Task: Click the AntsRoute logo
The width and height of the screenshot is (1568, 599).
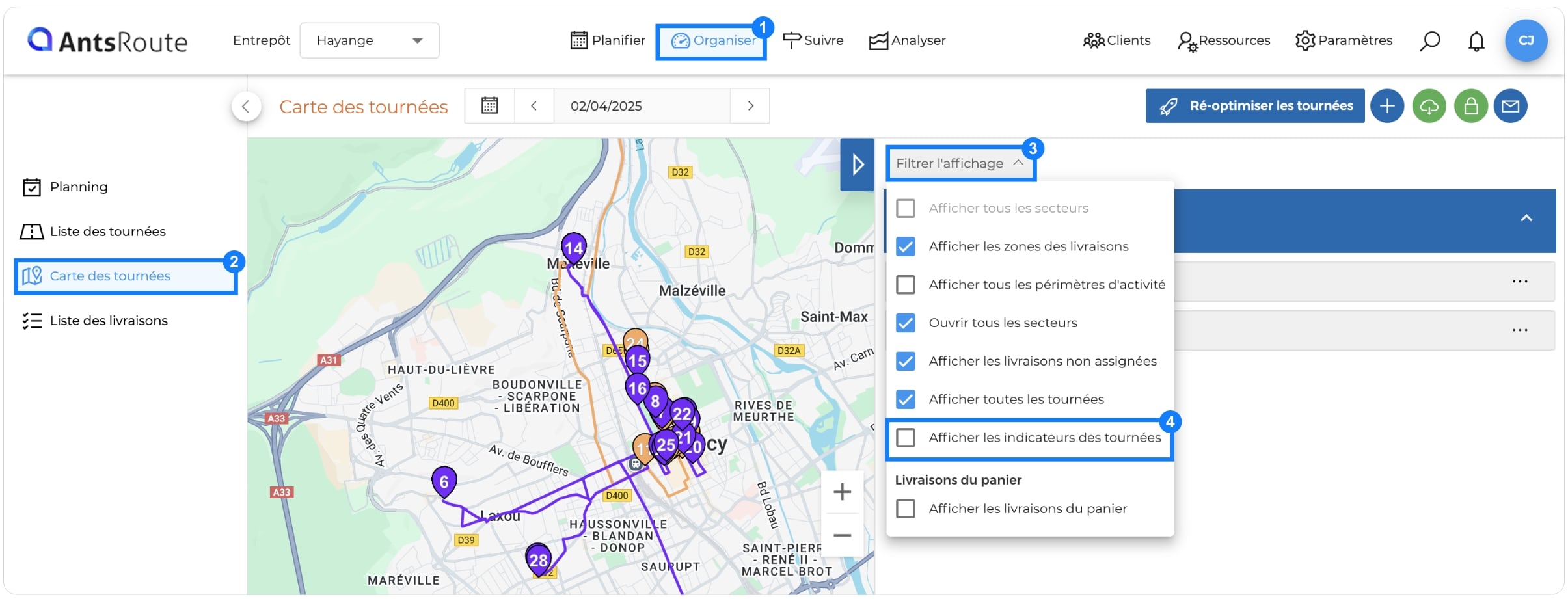Action: click(x=107, y=40)
